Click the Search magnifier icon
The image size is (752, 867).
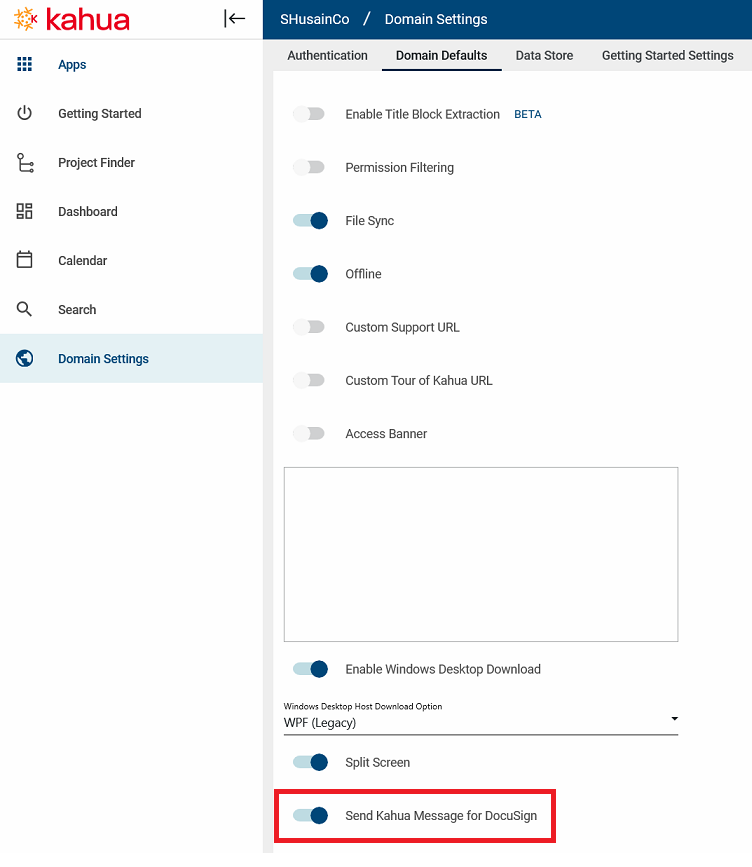click(x=25, y=310)
